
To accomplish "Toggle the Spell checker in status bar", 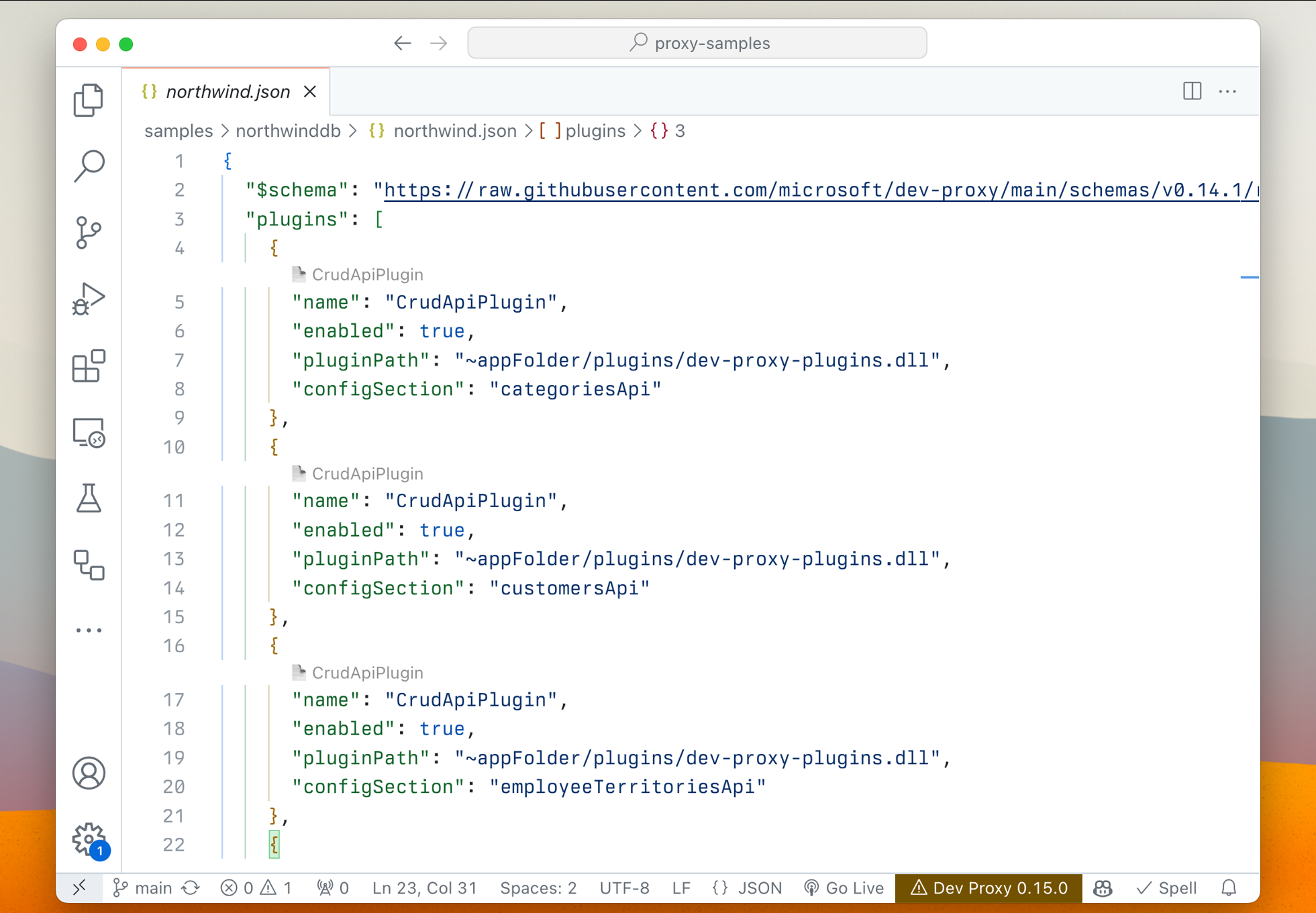I will point(1166,888).
